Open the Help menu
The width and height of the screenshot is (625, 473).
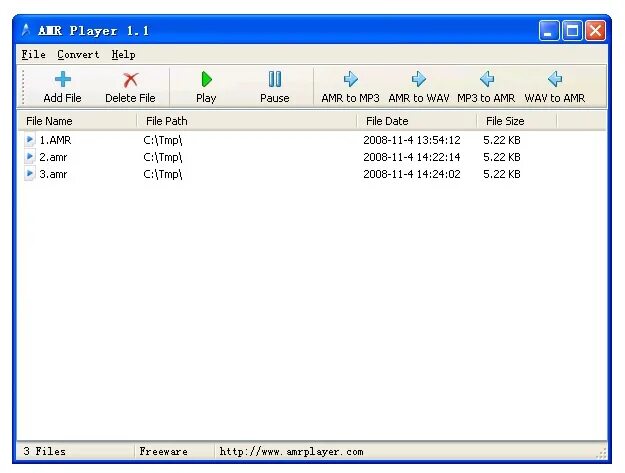pos(123,55)
